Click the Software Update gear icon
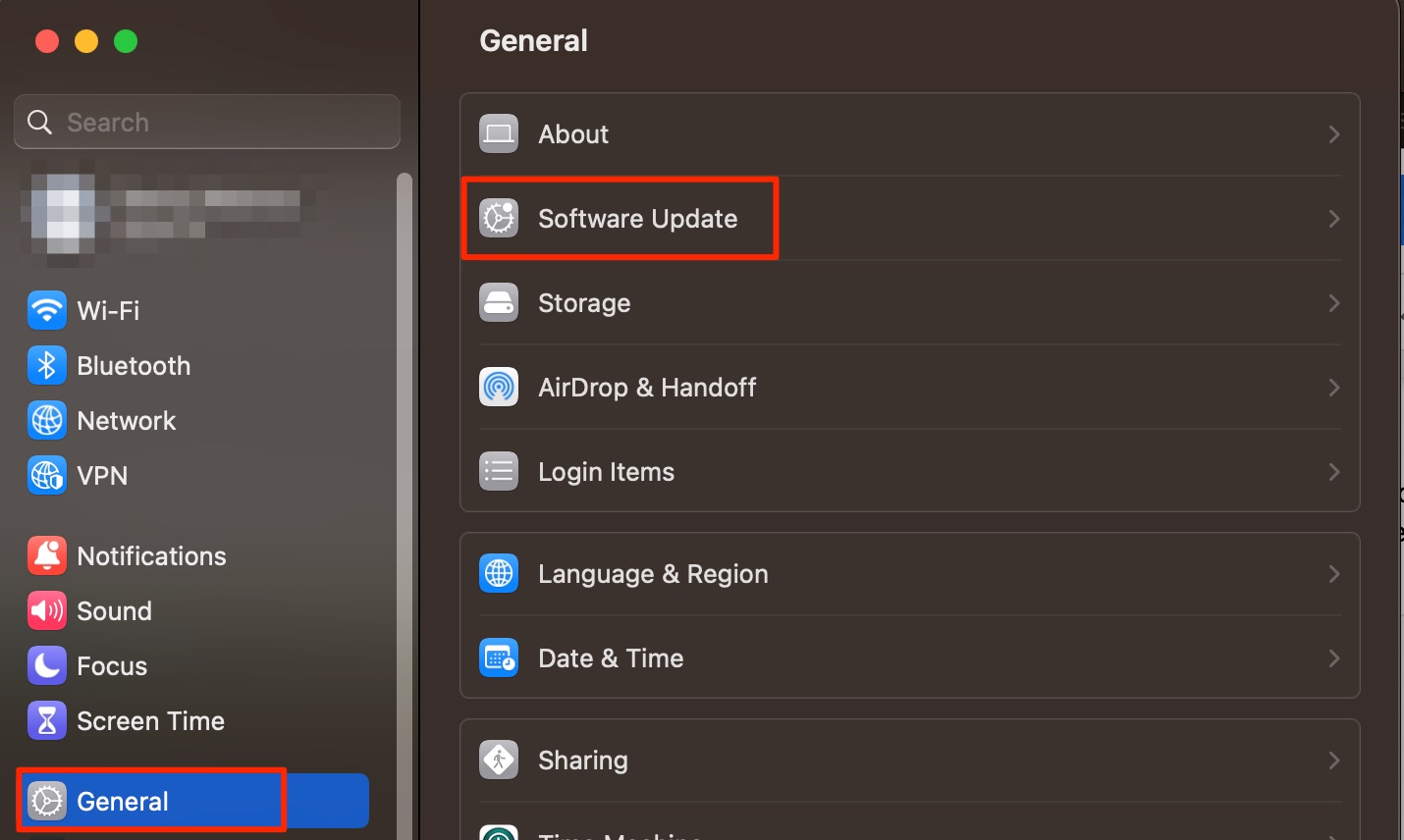The image size is (1404, 840). point(499,219)
